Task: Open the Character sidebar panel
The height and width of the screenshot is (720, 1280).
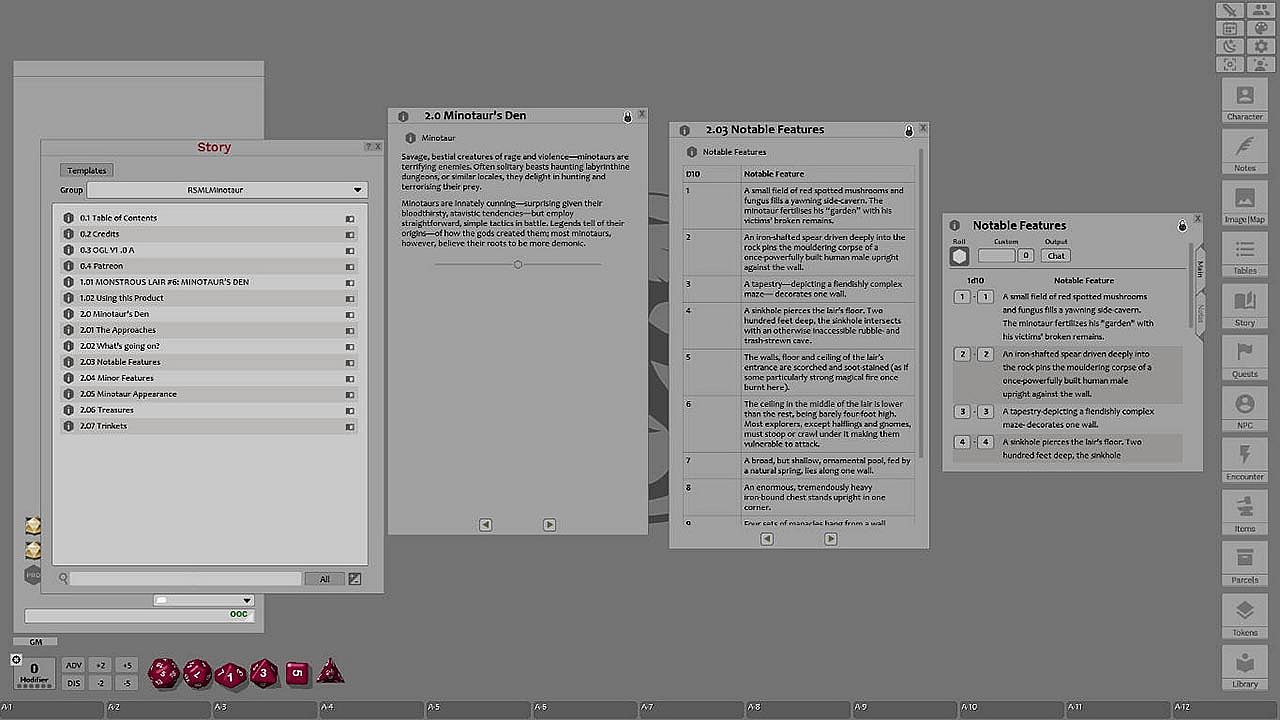Action: pos(1245,101)
